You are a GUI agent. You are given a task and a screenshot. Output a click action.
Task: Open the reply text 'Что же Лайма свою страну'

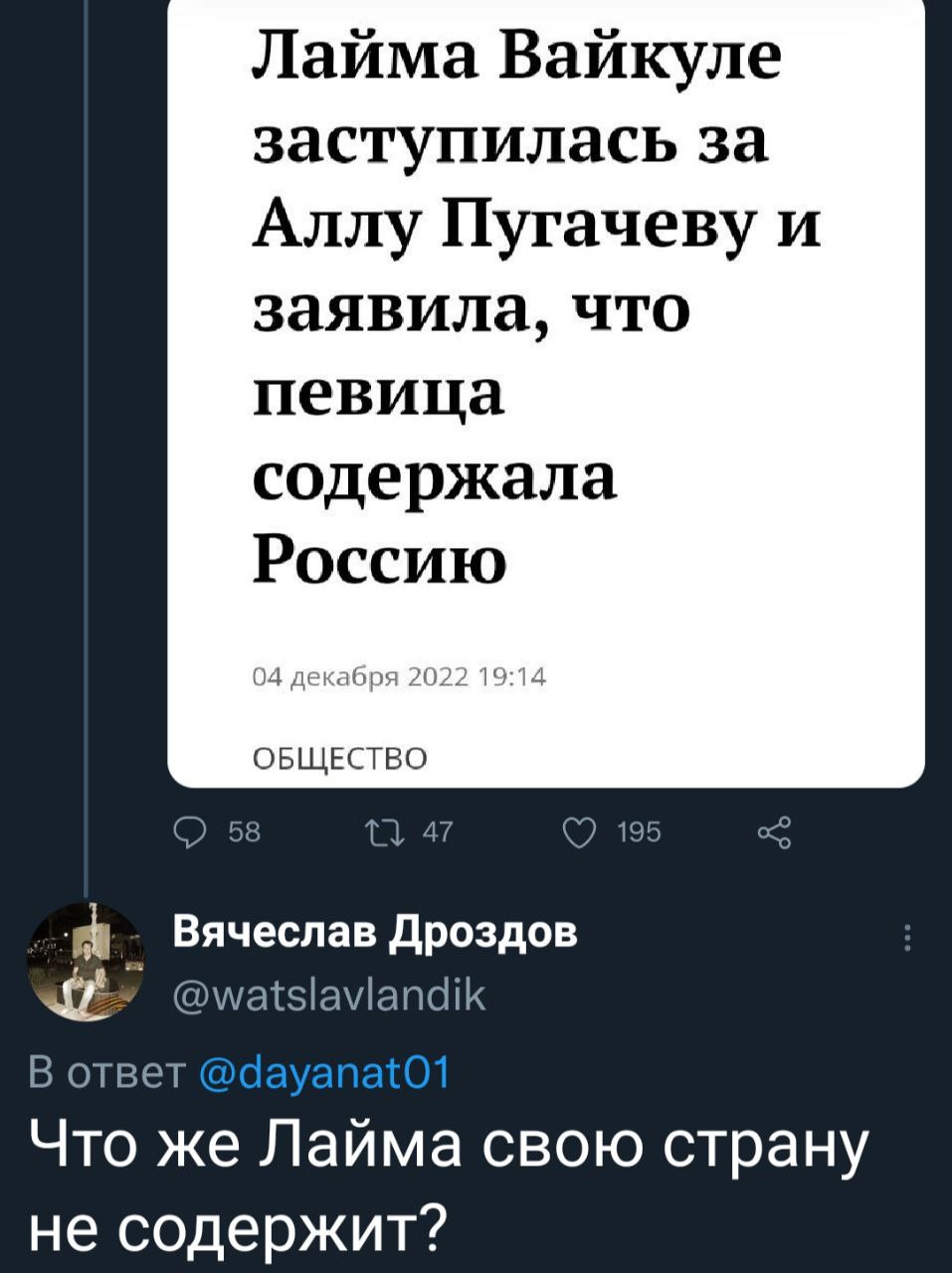click(x=448, y=1148)
